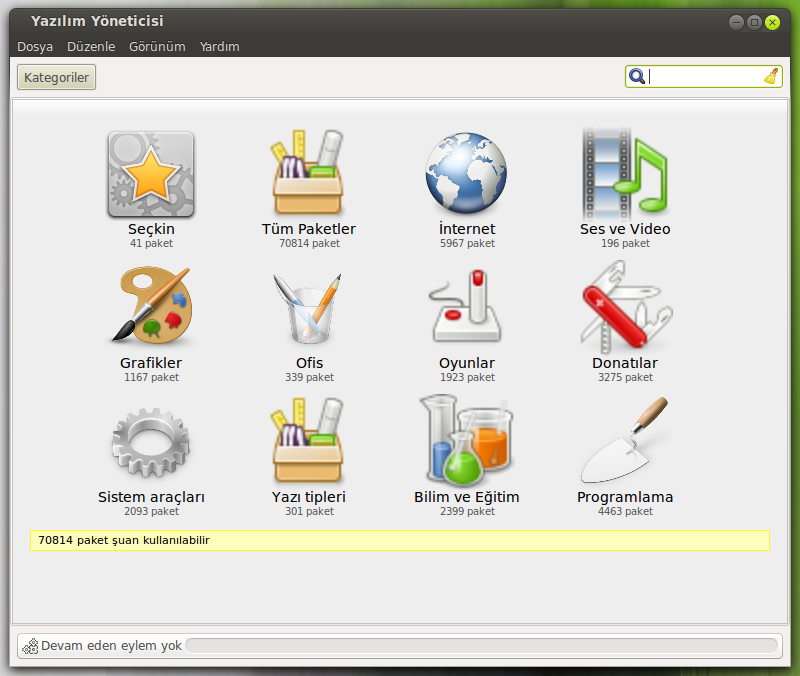
Task: Click the "41 paket" count
Action: [151, 243]
